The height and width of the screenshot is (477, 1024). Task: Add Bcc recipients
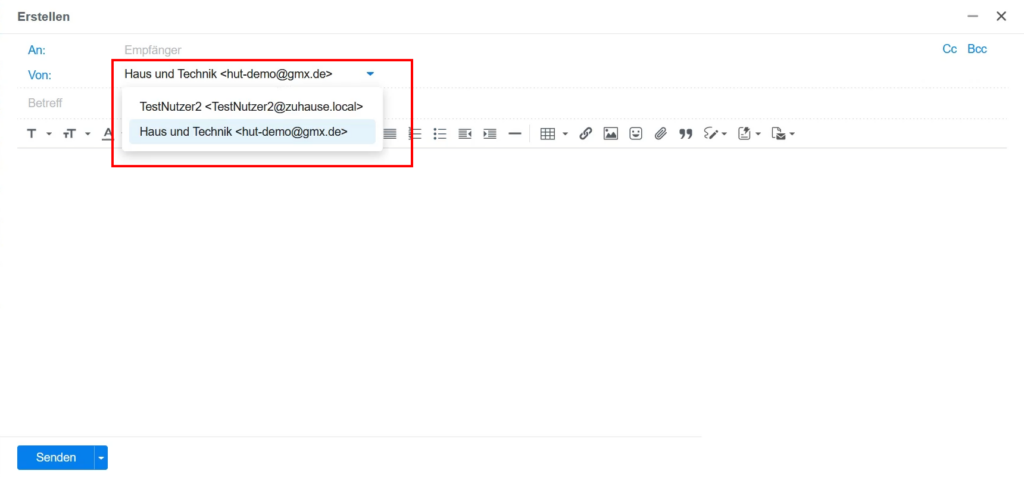977,49
